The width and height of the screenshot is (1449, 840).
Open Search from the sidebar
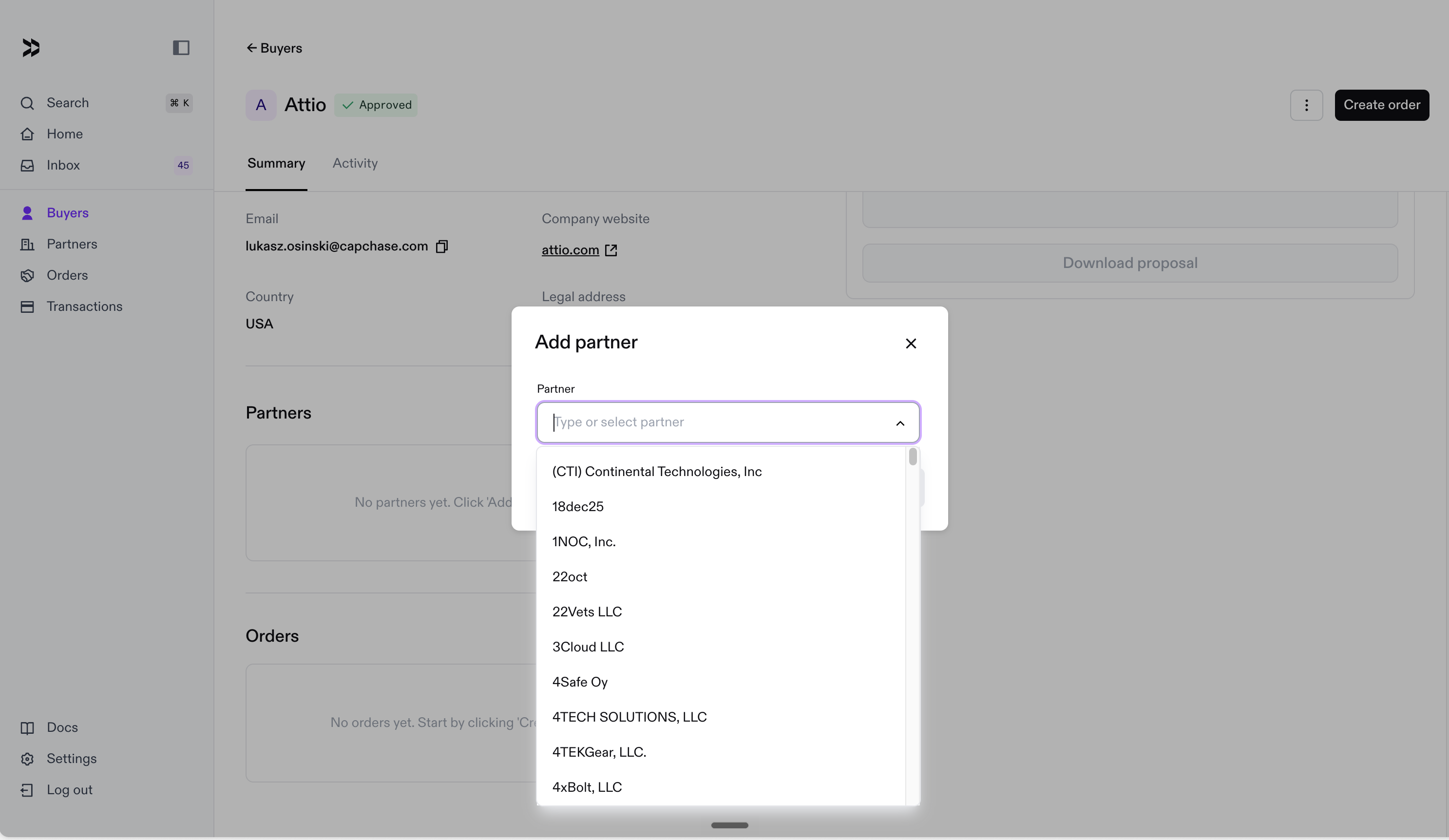tap(106, 103)
